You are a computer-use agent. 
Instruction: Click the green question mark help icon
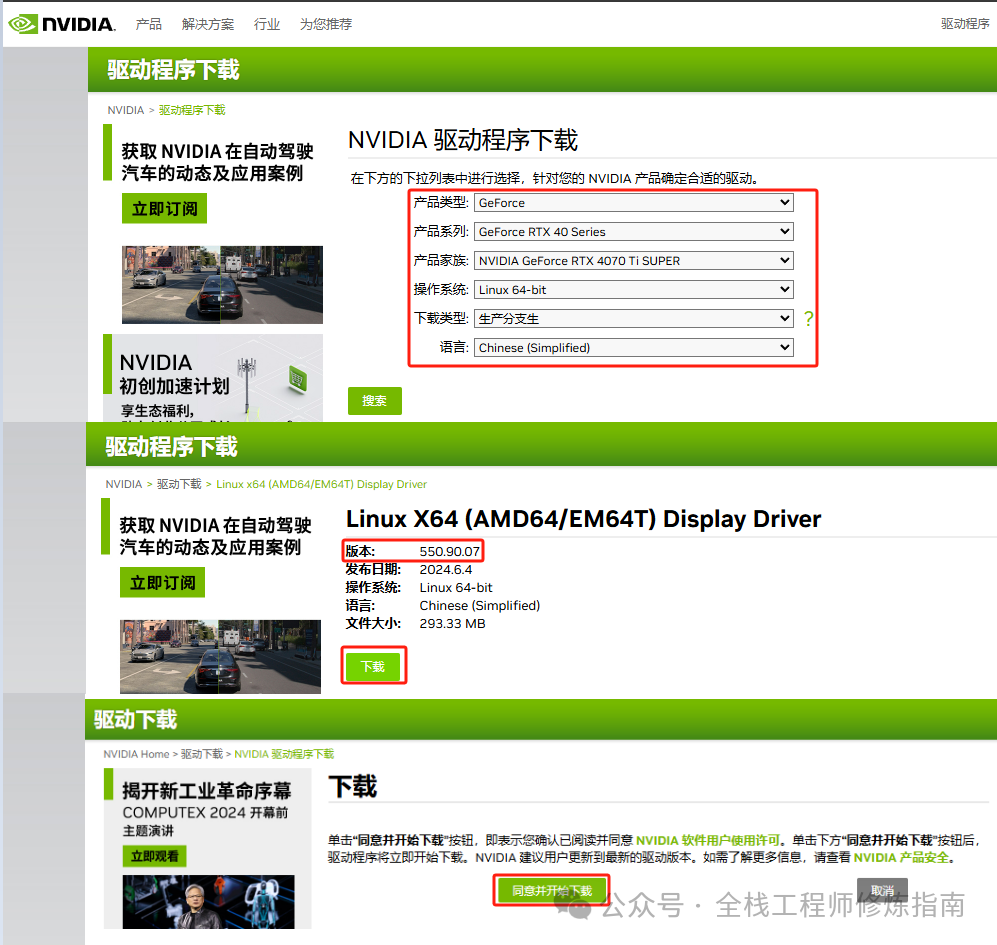pyautogui.click(x=808, y=318)
